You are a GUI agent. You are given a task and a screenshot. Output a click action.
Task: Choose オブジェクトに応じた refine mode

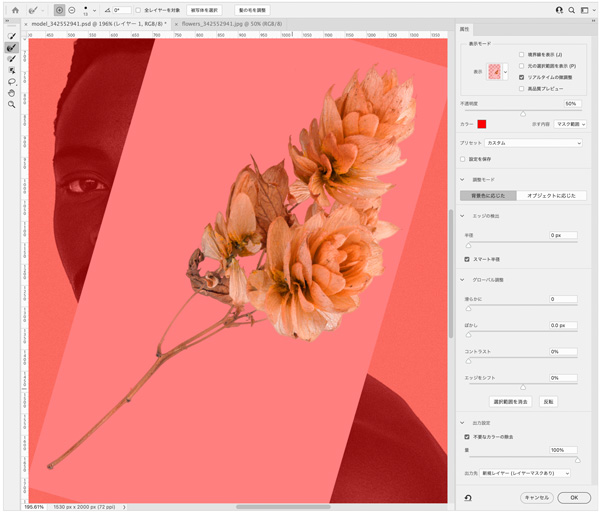pyautogui.click(x=551, y=196)
